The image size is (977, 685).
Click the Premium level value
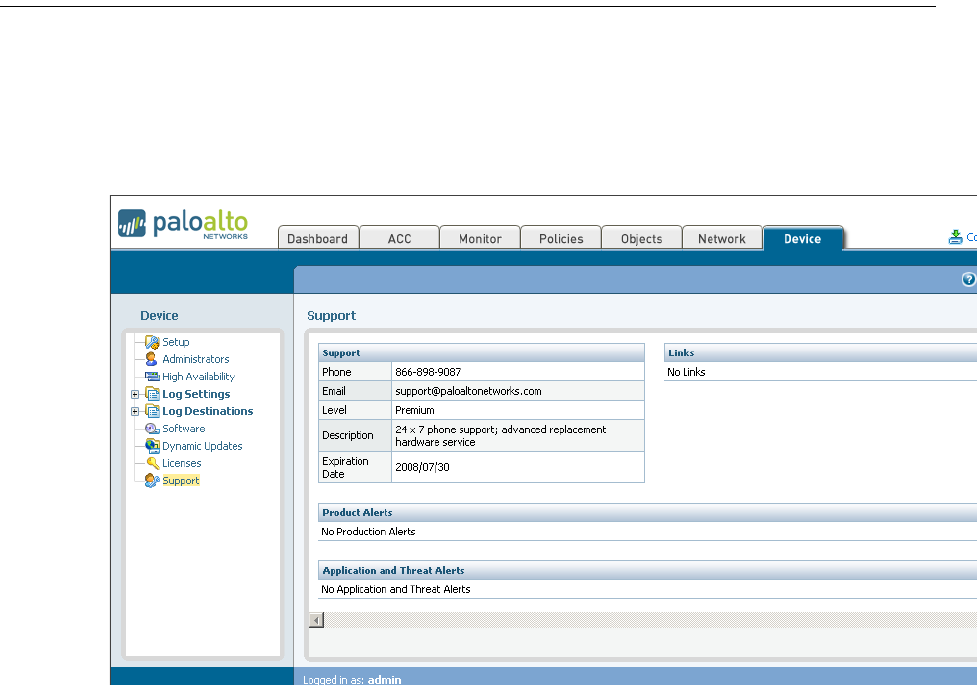415,410
